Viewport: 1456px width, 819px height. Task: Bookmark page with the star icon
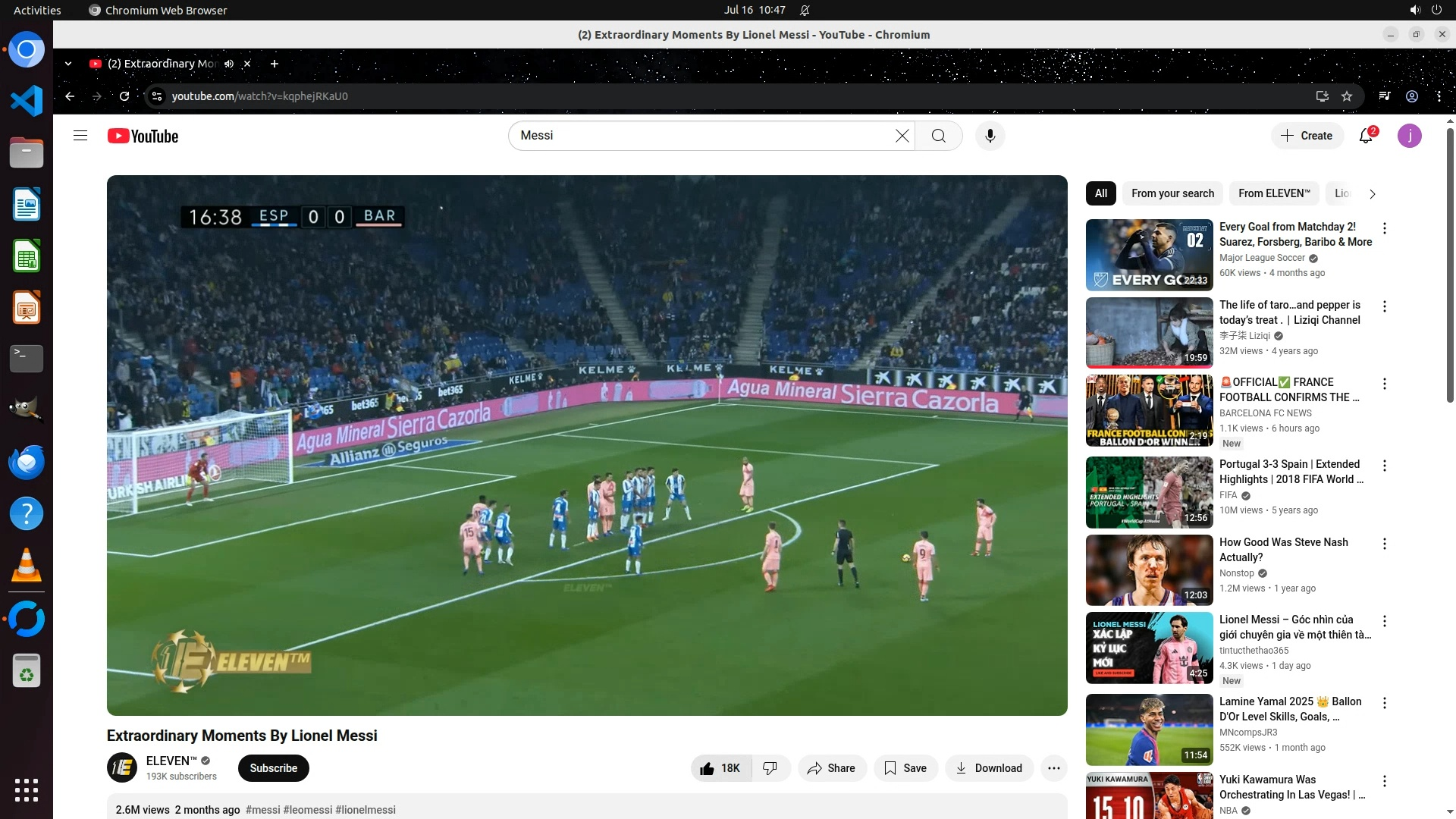(1347, 96)
